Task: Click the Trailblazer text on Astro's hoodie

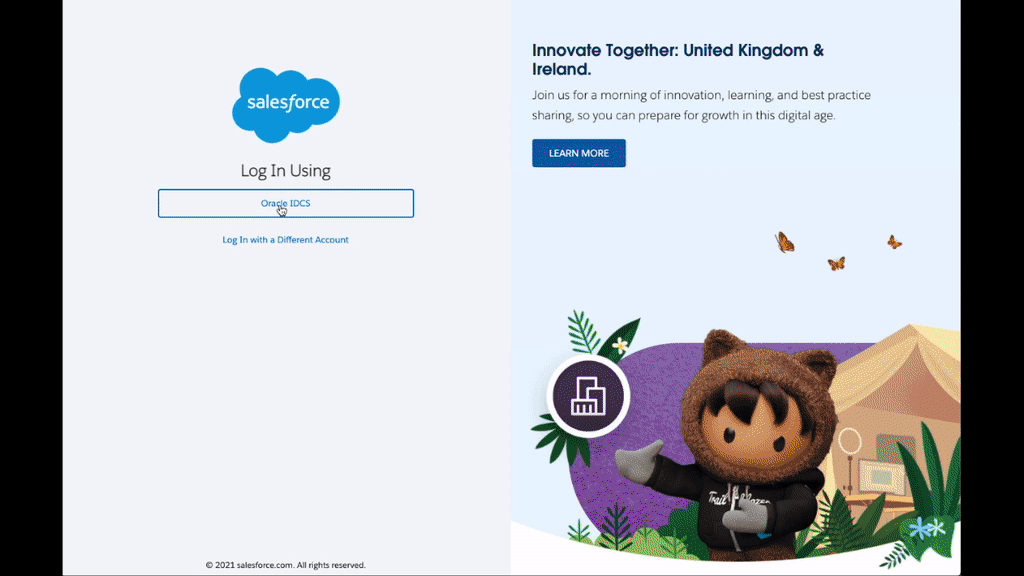Action: click(x=739, y=500)
